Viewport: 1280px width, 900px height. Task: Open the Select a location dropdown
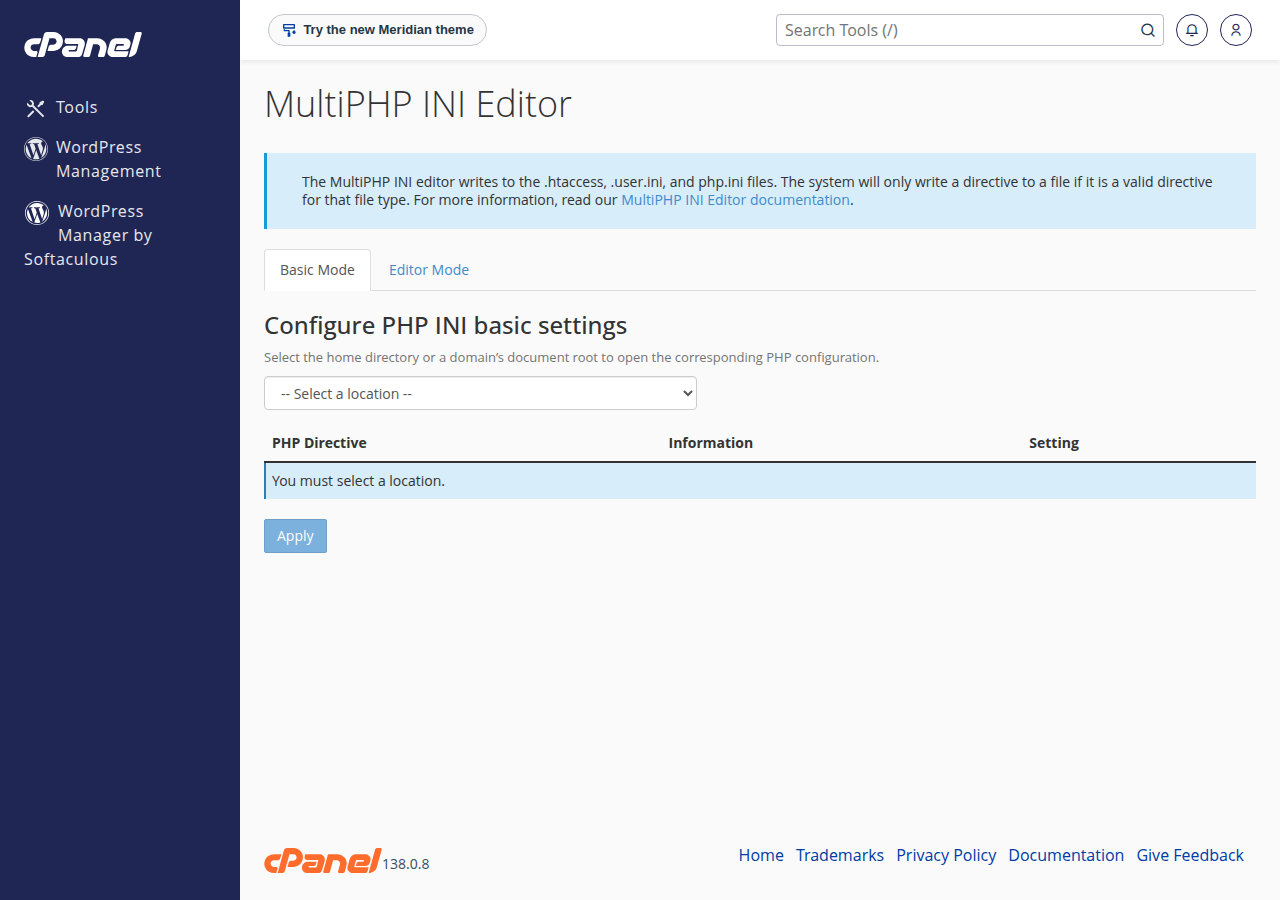pyautogui.click(x=480, y=393)
